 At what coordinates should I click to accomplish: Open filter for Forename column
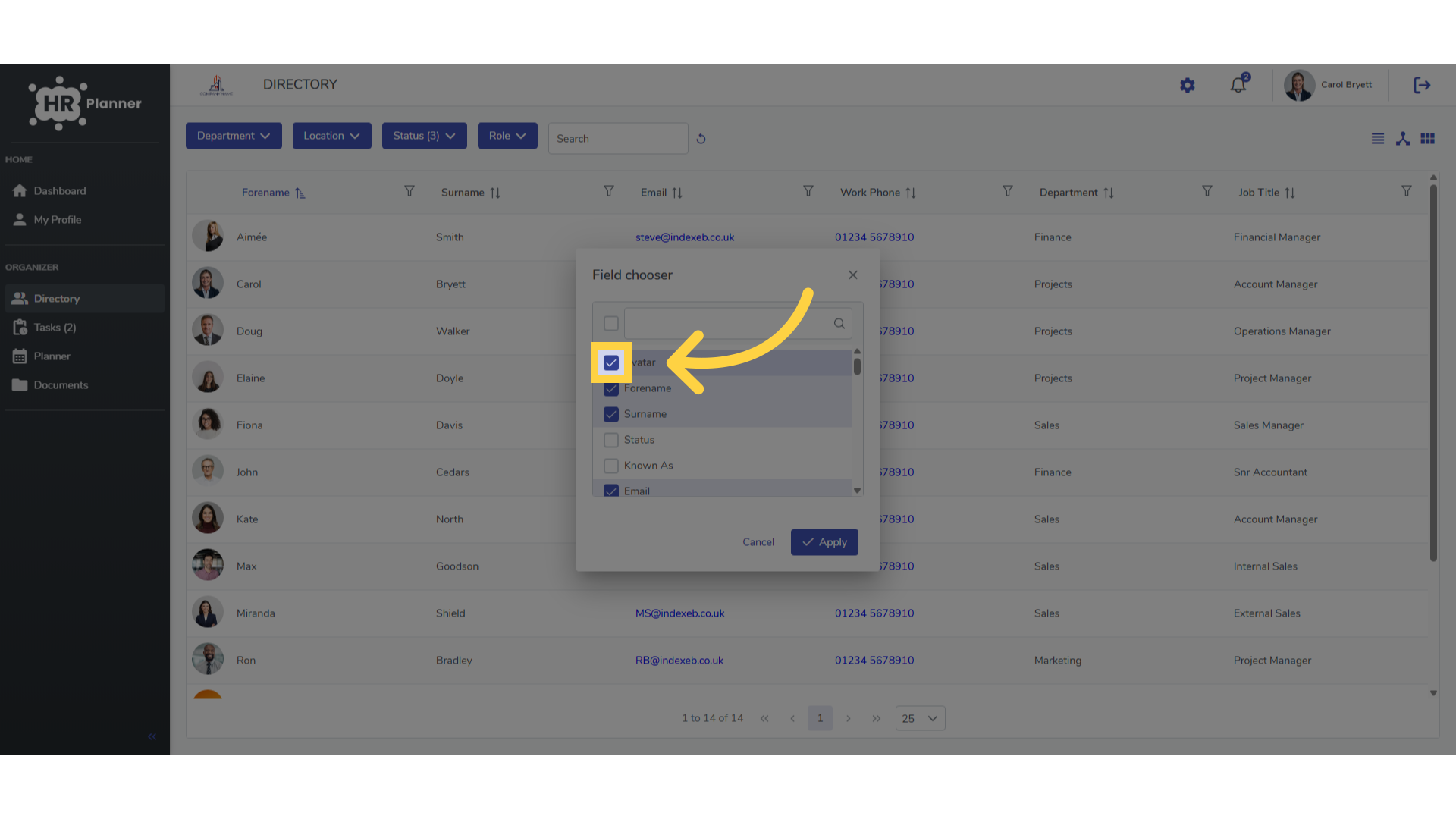coord(409,191)
